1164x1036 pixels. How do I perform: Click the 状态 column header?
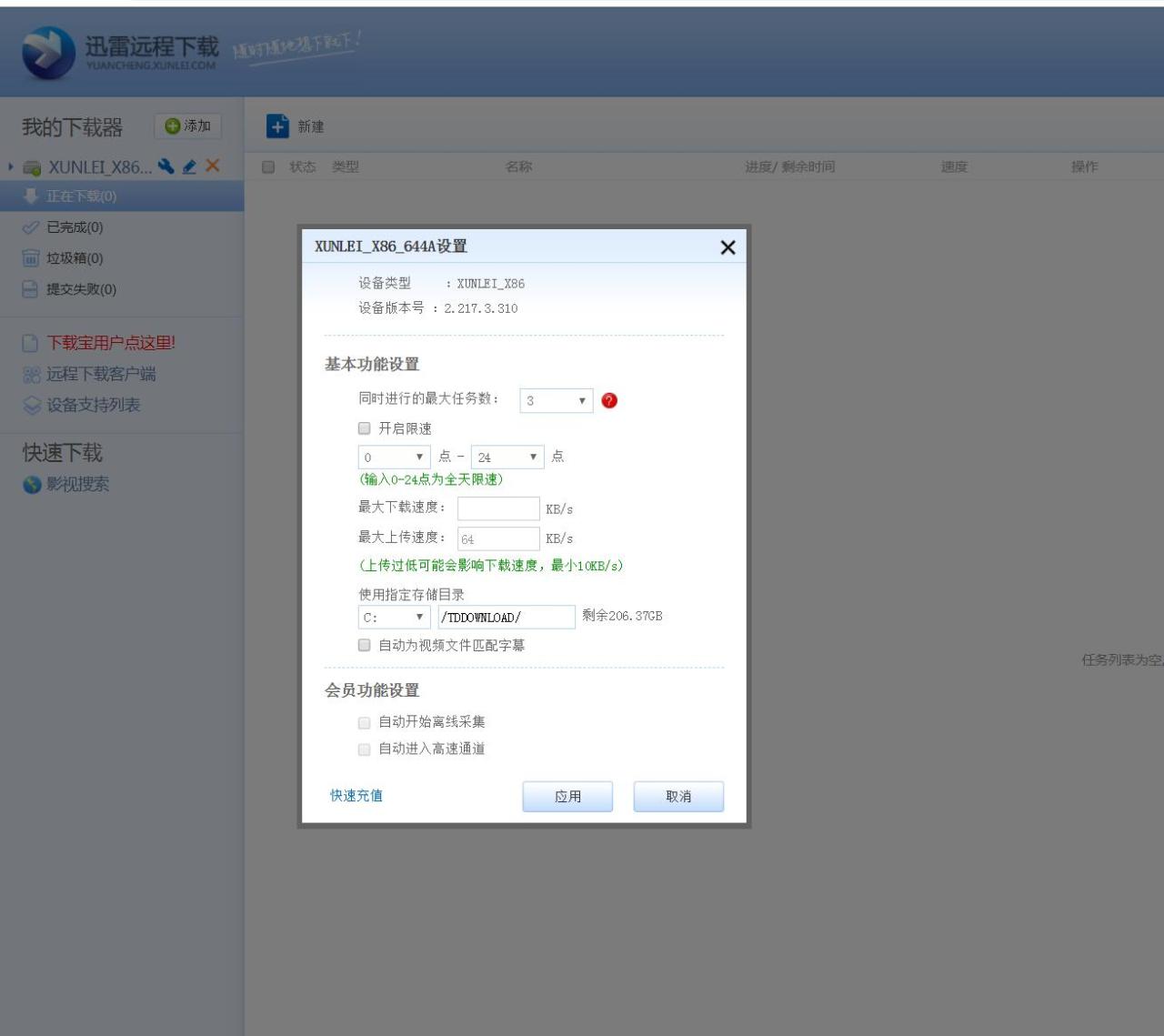pyautogui.click(x=303, y=166)
